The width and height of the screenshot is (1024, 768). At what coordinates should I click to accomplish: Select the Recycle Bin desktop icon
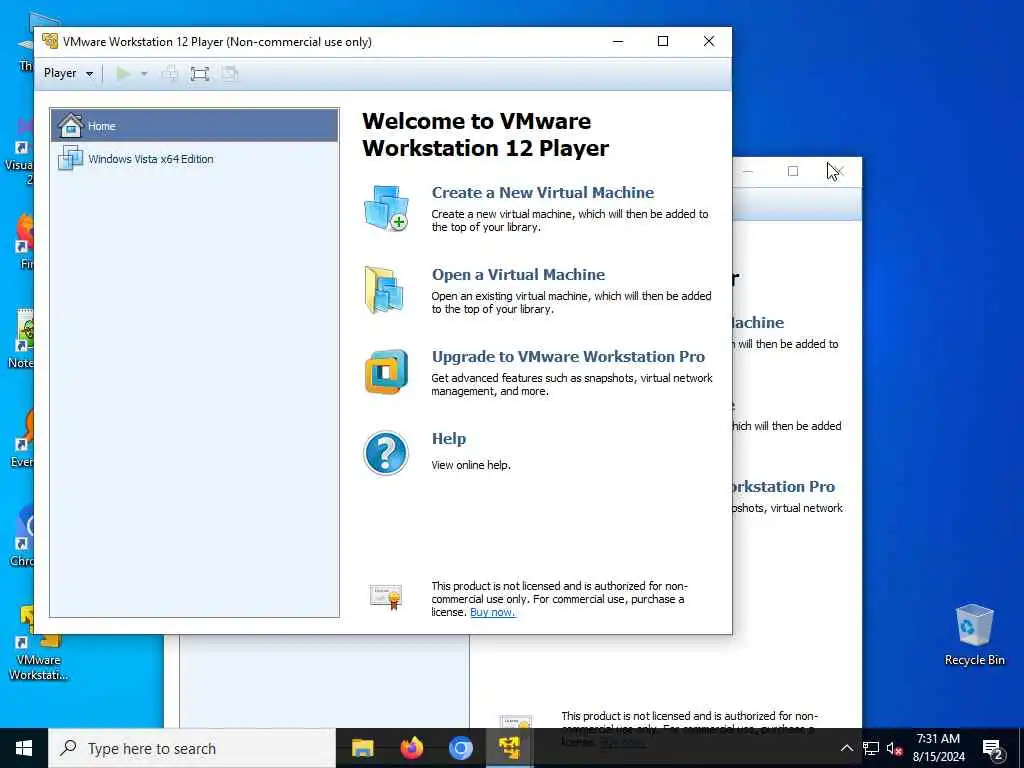[x=974, y=635]
